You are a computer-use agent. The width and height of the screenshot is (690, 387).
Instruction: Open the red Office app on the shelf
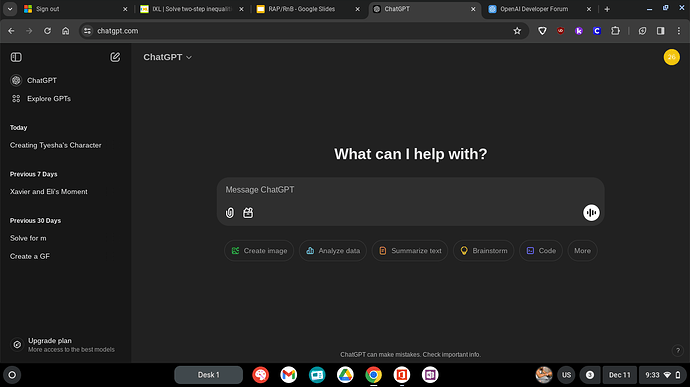[x=401, y=375]
